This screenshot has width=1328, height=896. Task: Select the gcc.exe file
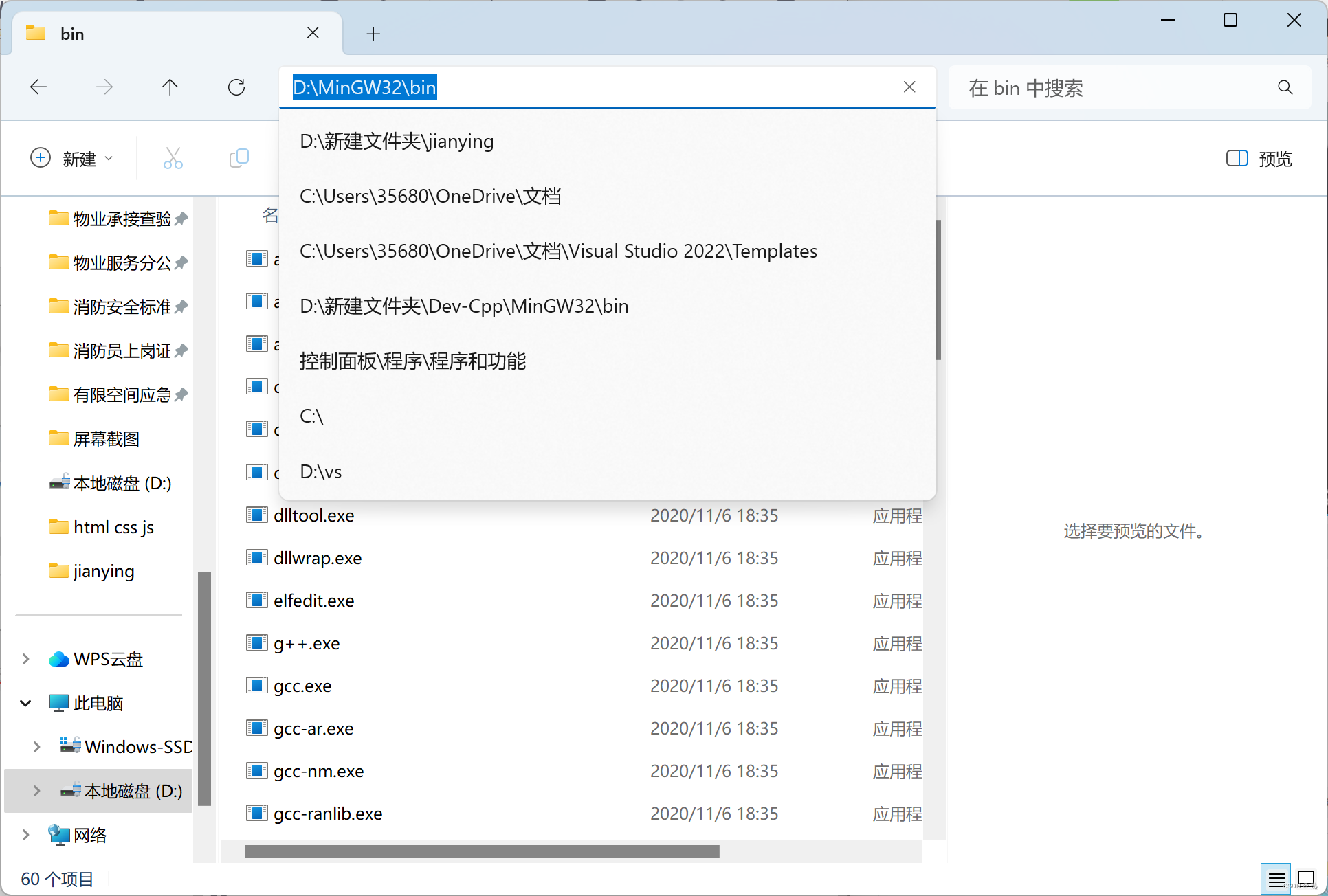(302, 686)
